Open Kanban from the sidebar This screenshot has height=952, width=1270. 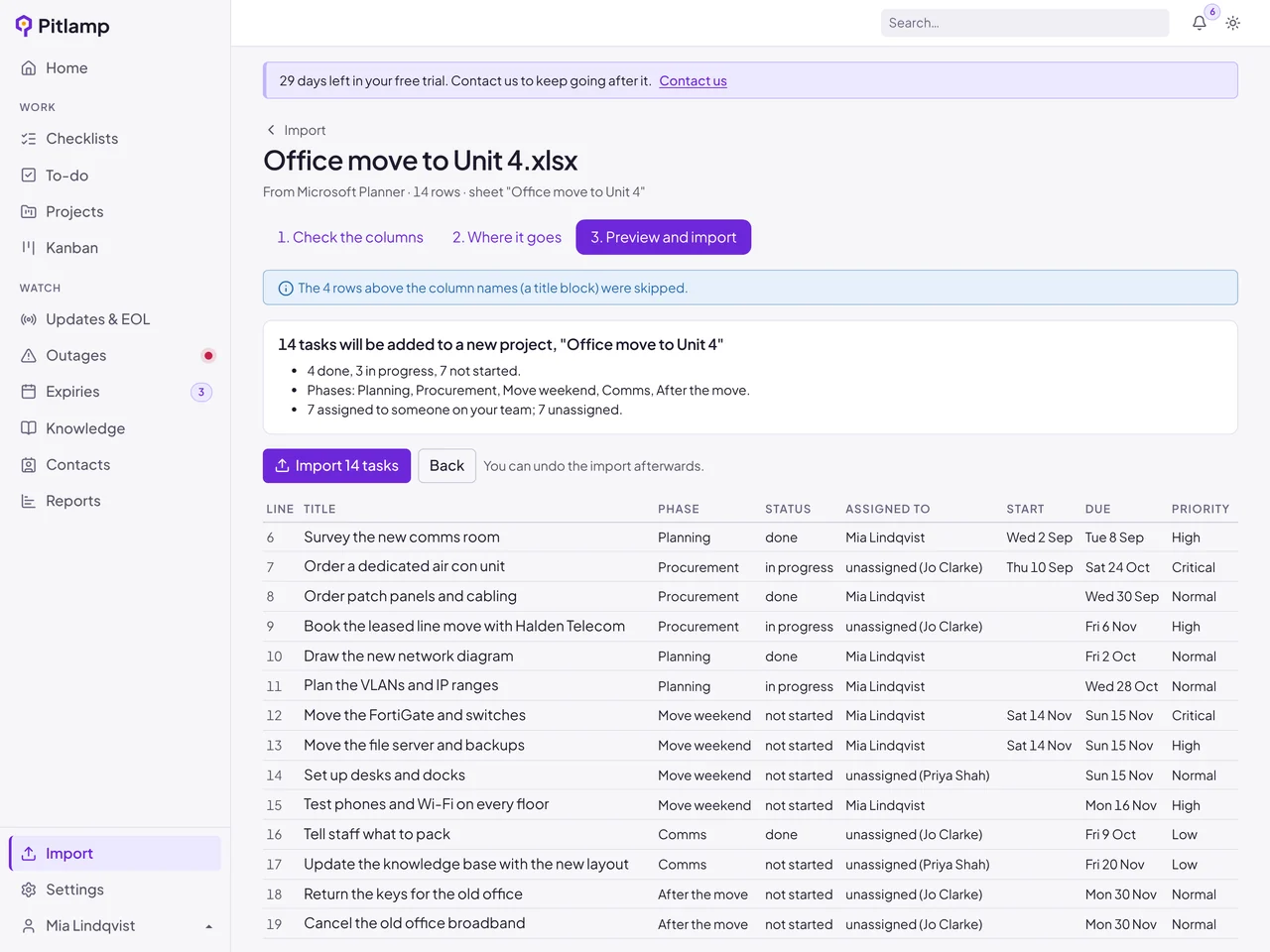pos(115,248)
